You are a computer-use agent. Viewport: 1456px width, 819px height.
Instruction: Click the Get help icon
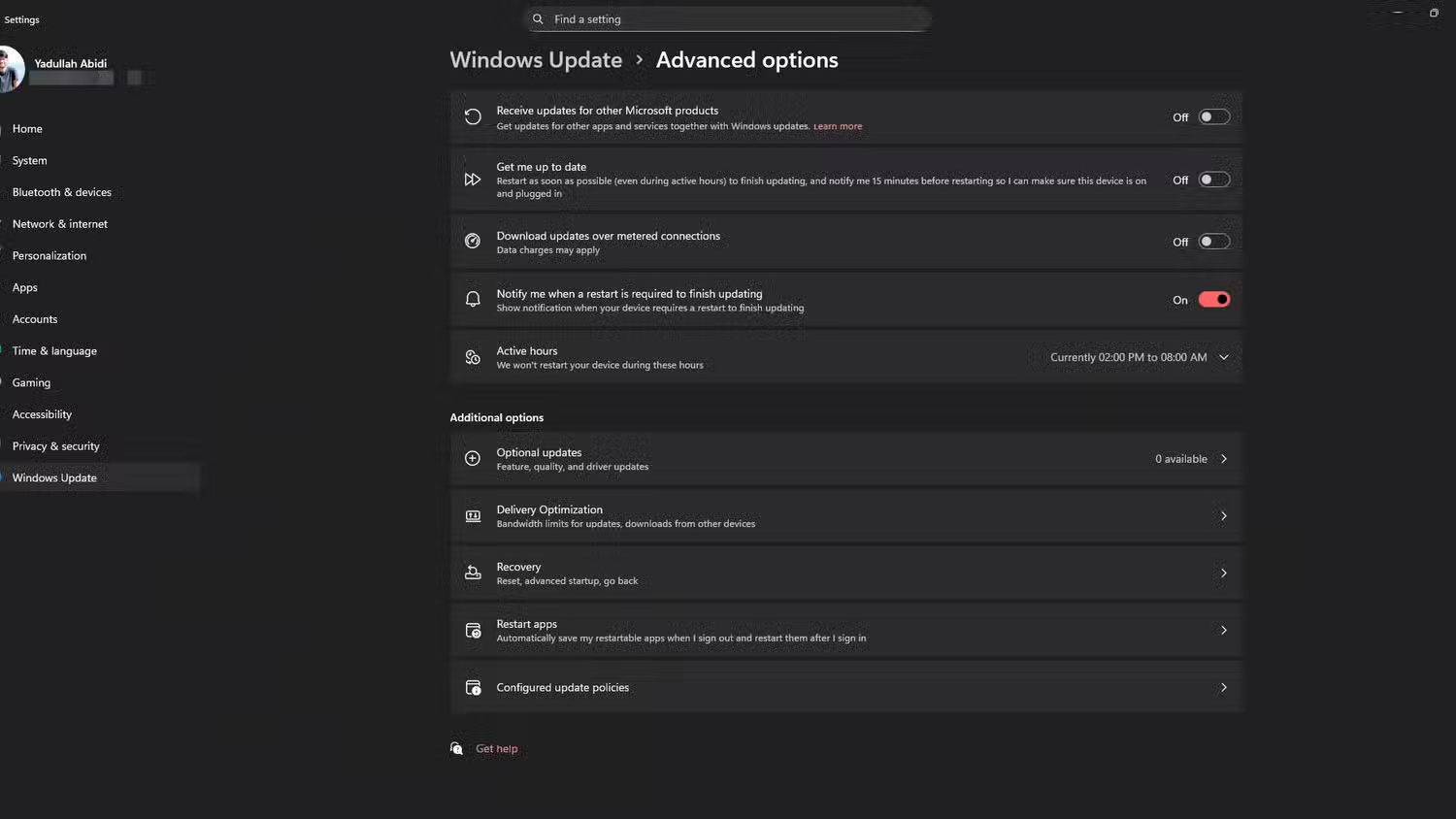click(x=457, y=747)
